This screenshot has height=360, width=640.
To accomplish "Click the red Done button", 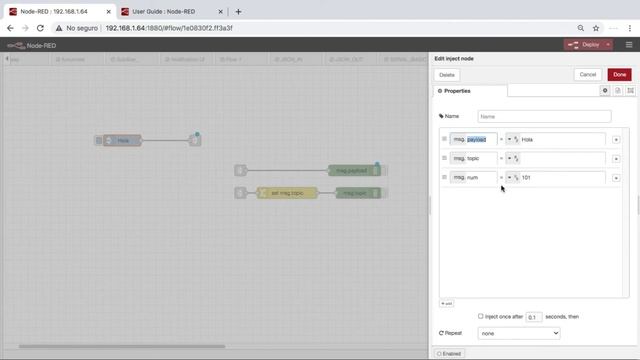I will 619,75.
